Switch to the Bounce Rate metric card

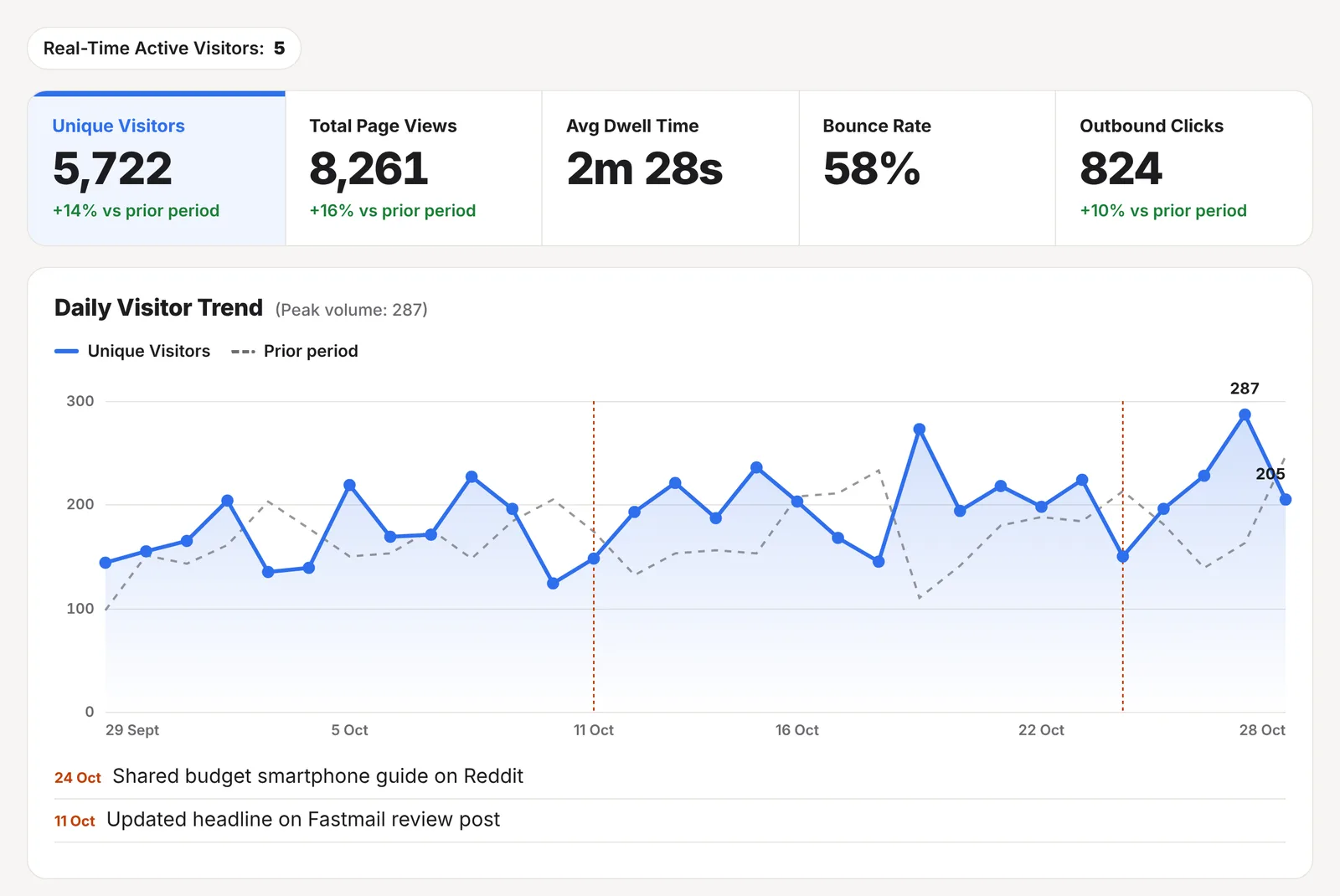click(x=927, y=168)
